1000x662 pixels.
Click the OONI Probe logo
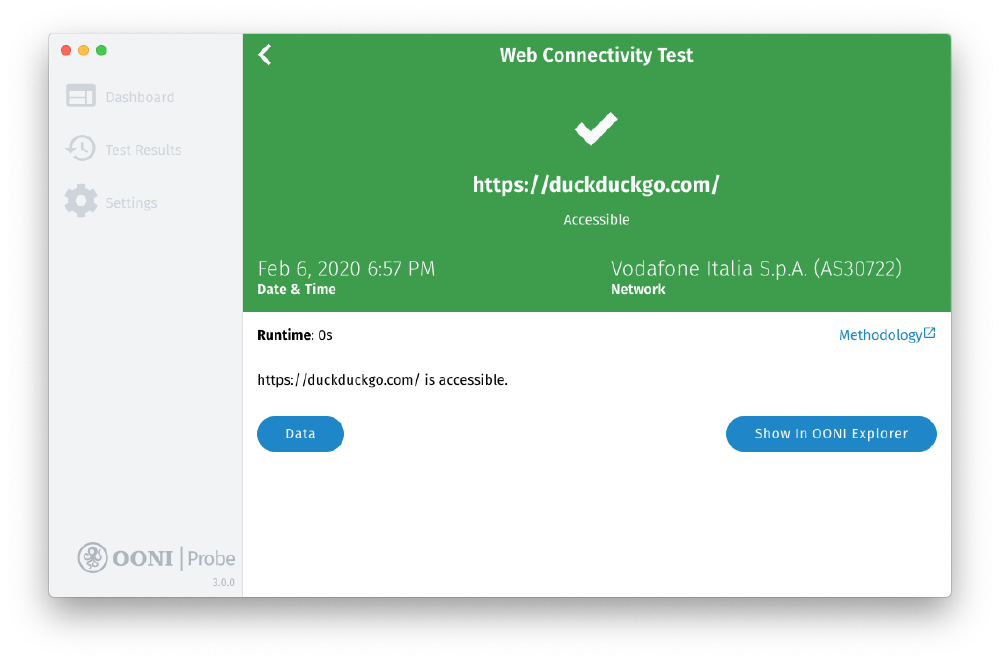pos(156,558)
